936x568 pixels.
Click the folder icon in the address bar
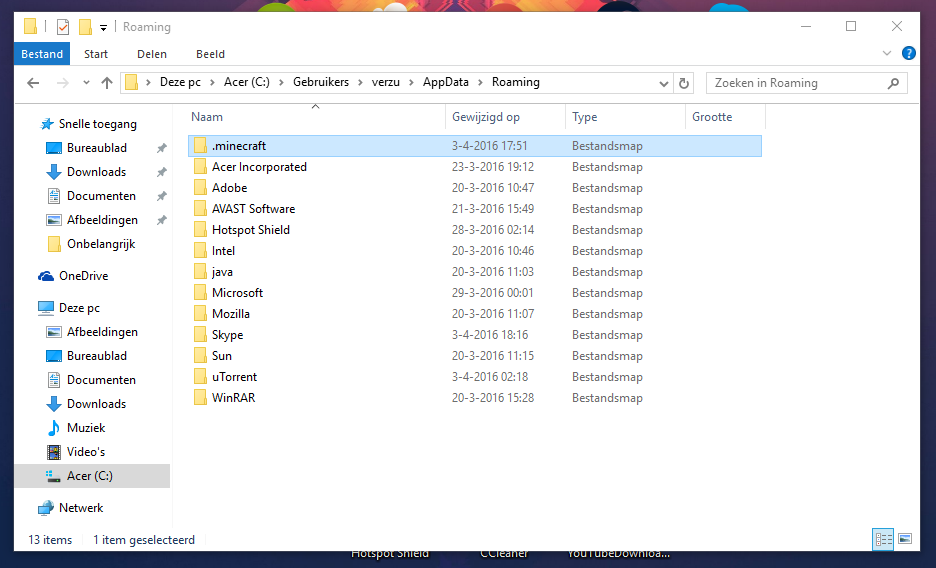click(132, 82)
